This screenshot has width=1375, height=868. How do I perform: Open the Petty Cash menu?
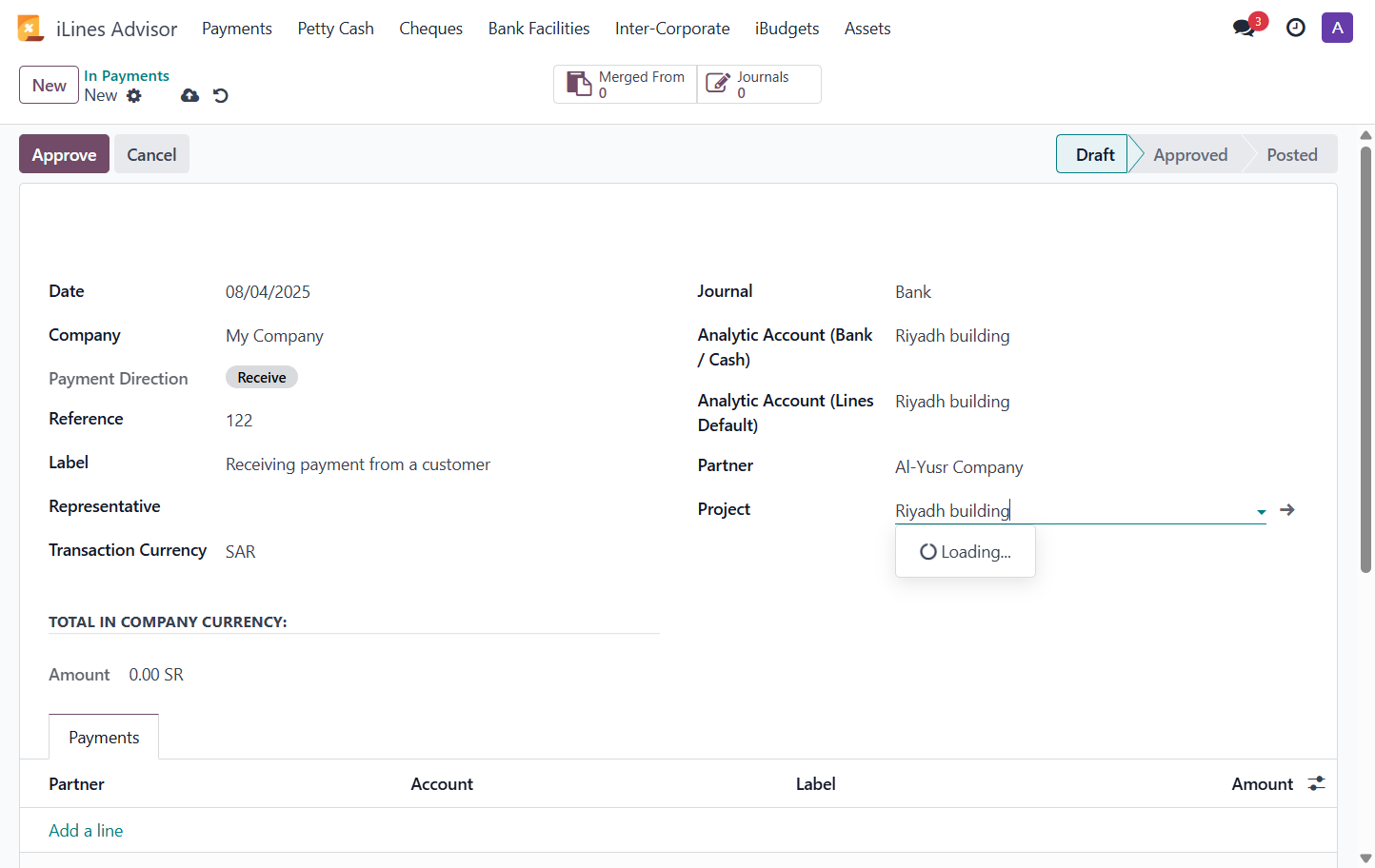point(336,29)
